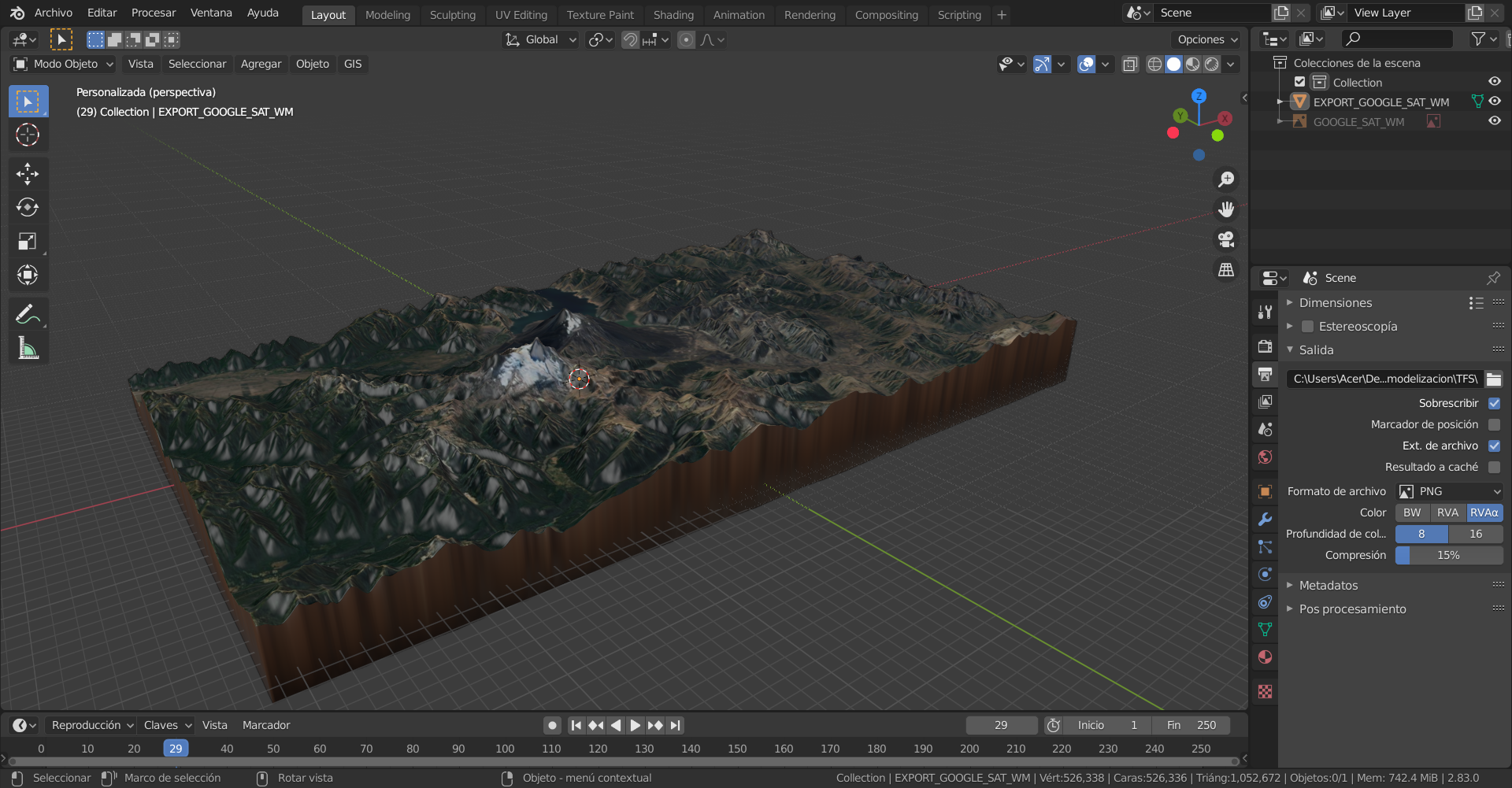
Task: Choose the Annotate pencil tool
Action: 28,315
